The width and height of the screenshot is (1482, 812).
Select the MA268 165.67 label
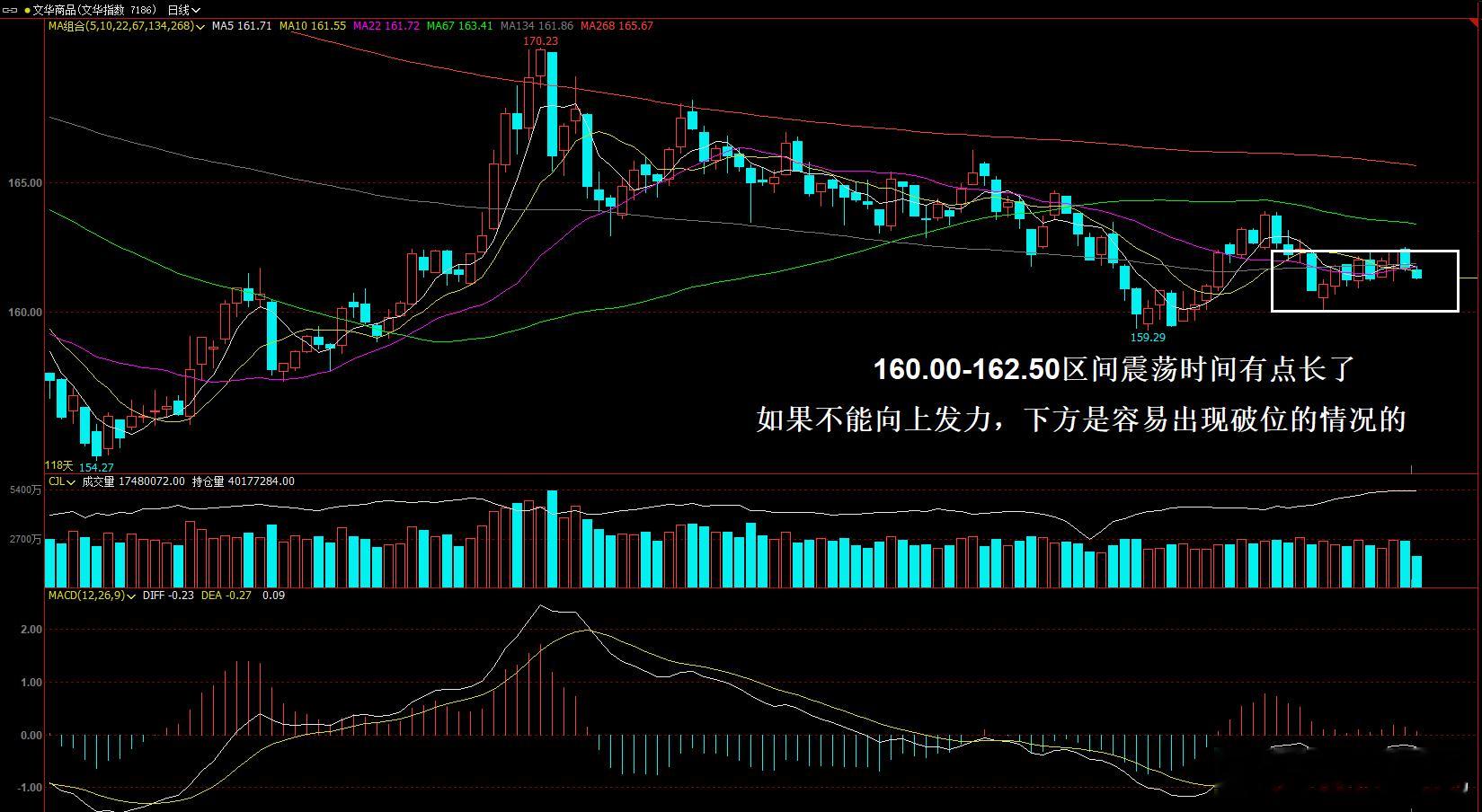coord(617,26)
